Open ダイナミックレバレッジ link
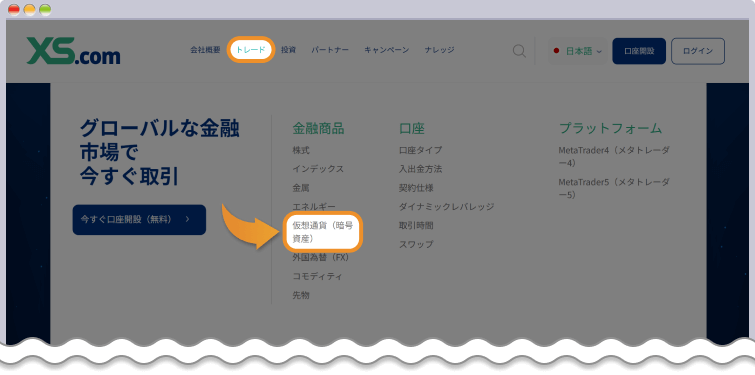Viewport: 755px width, 375px height. (446, 207)
